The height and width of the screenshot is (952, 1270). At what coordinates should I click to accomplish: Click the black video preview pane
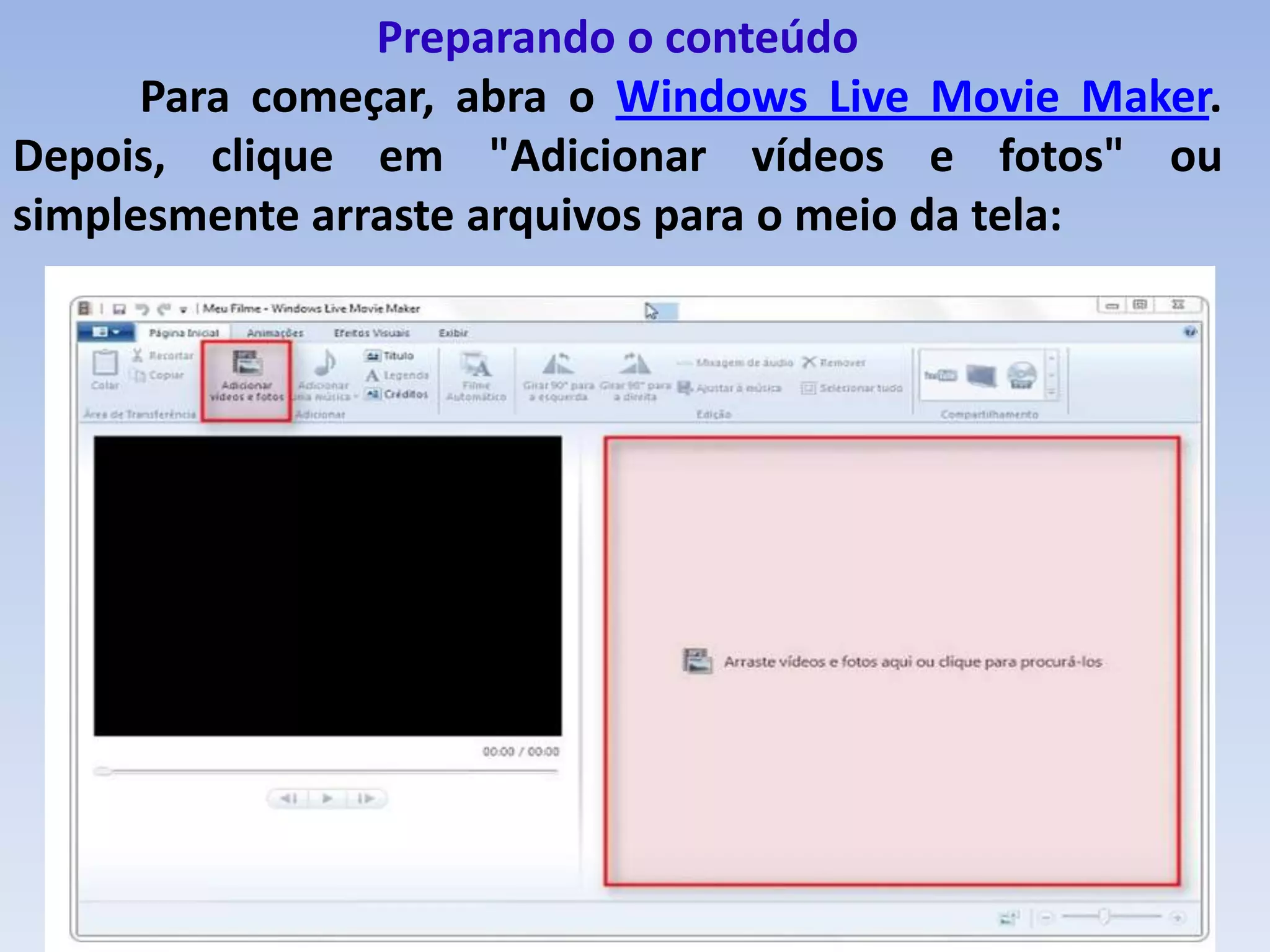[327, 586]
